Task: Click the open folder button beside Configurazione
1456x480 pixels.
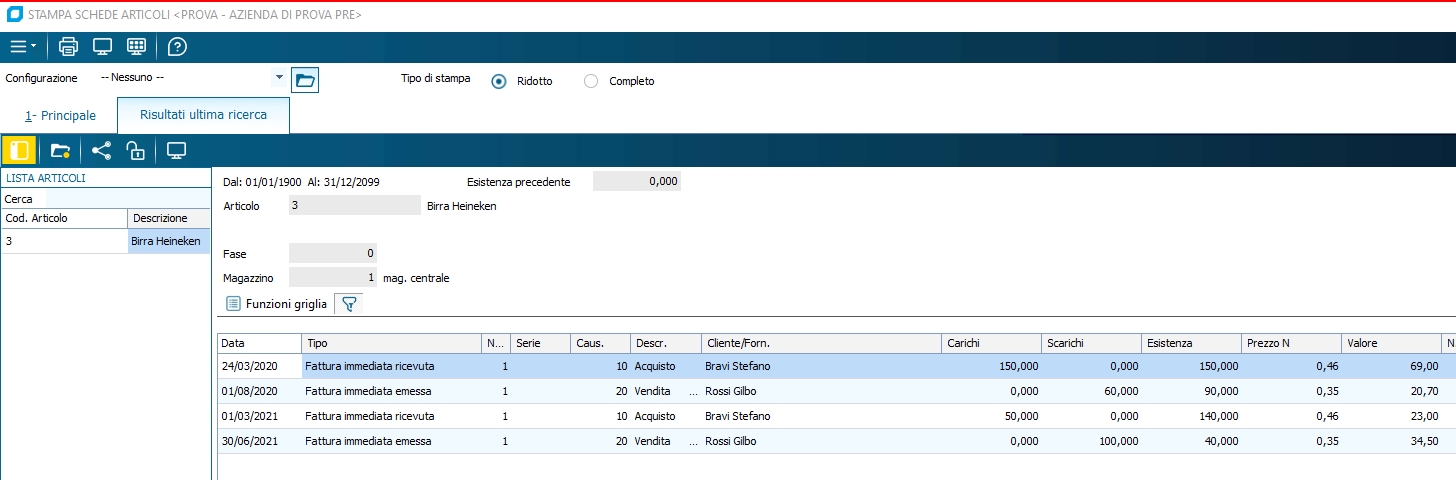Action: [x=305, y=80]
